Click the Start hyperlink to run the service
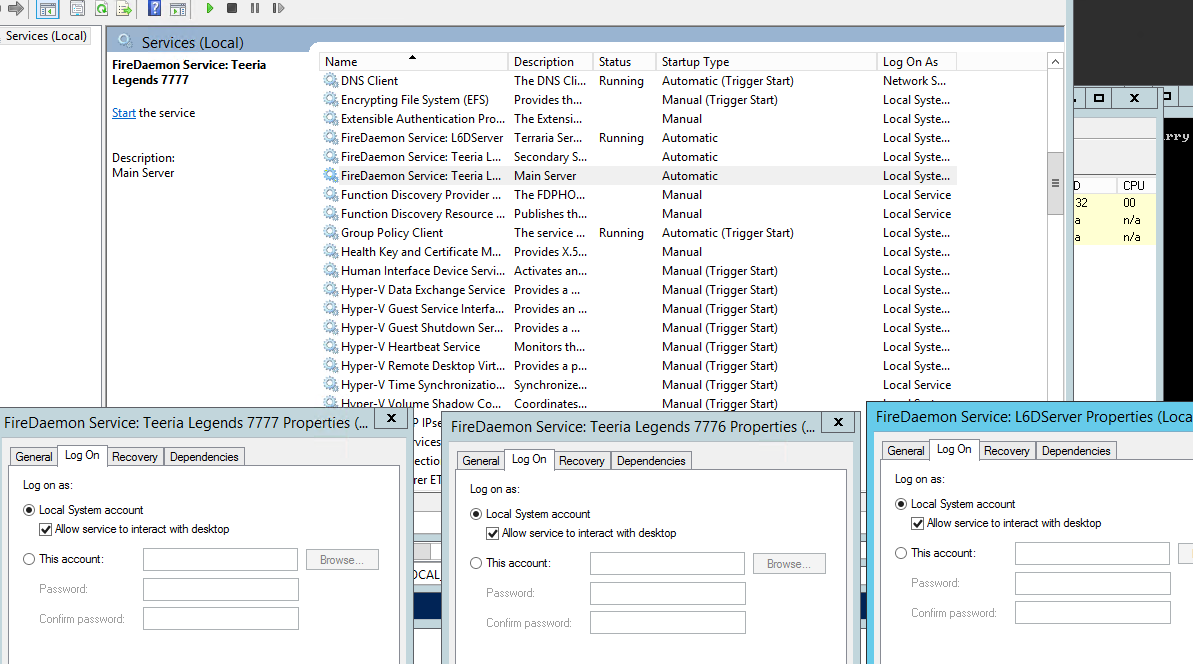 pyautogui.click(x=122, y=112)
